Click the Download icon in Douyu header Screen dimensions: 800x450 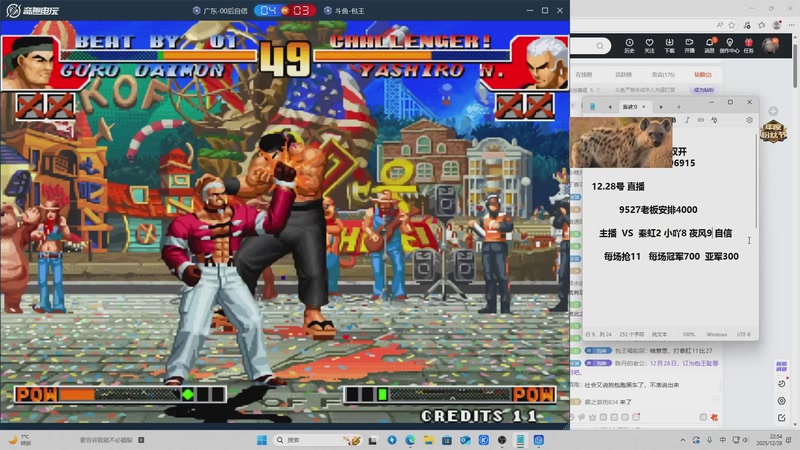669,45
